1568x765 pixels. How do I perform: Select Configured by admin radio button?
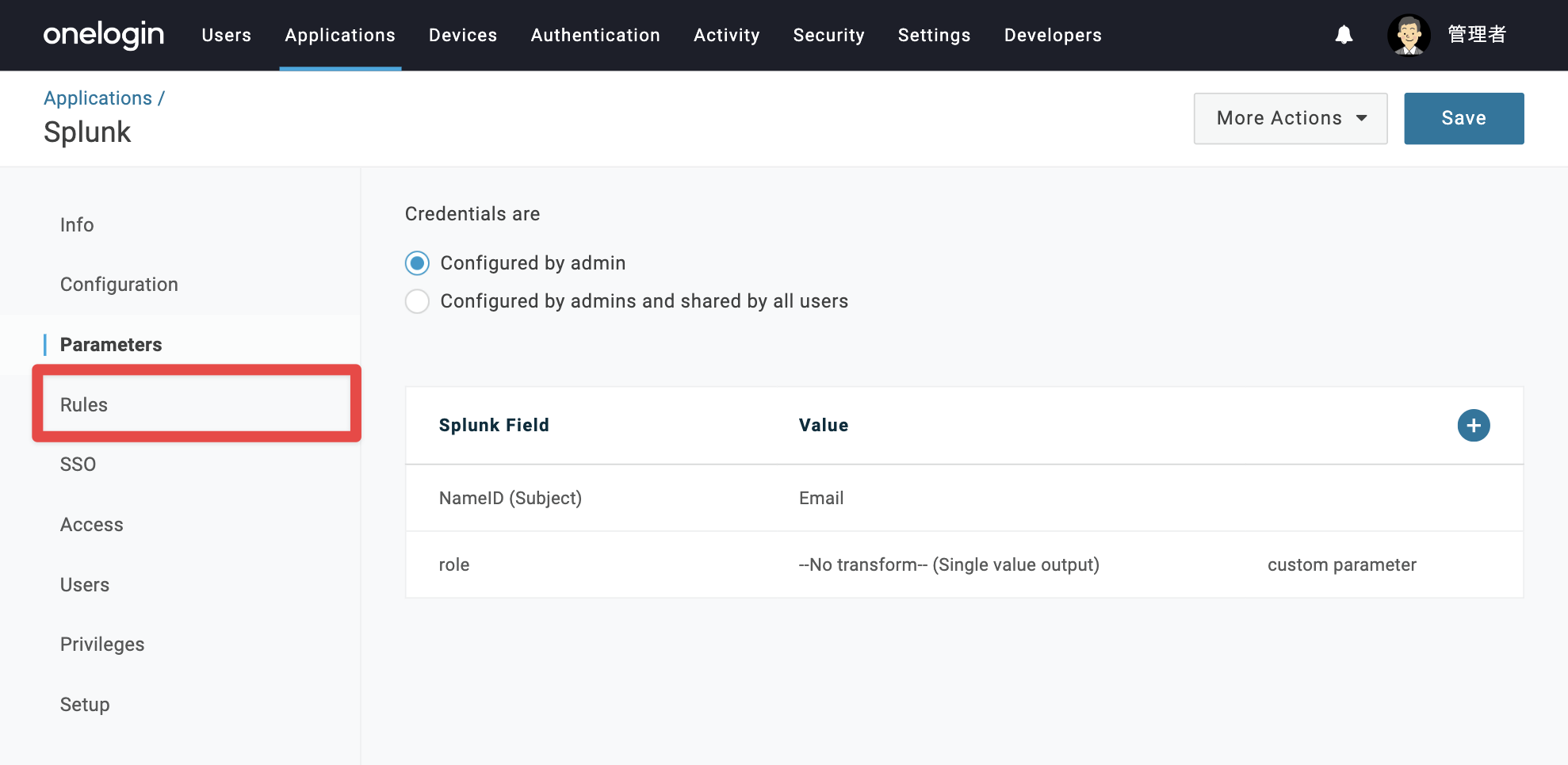point(417,263)
